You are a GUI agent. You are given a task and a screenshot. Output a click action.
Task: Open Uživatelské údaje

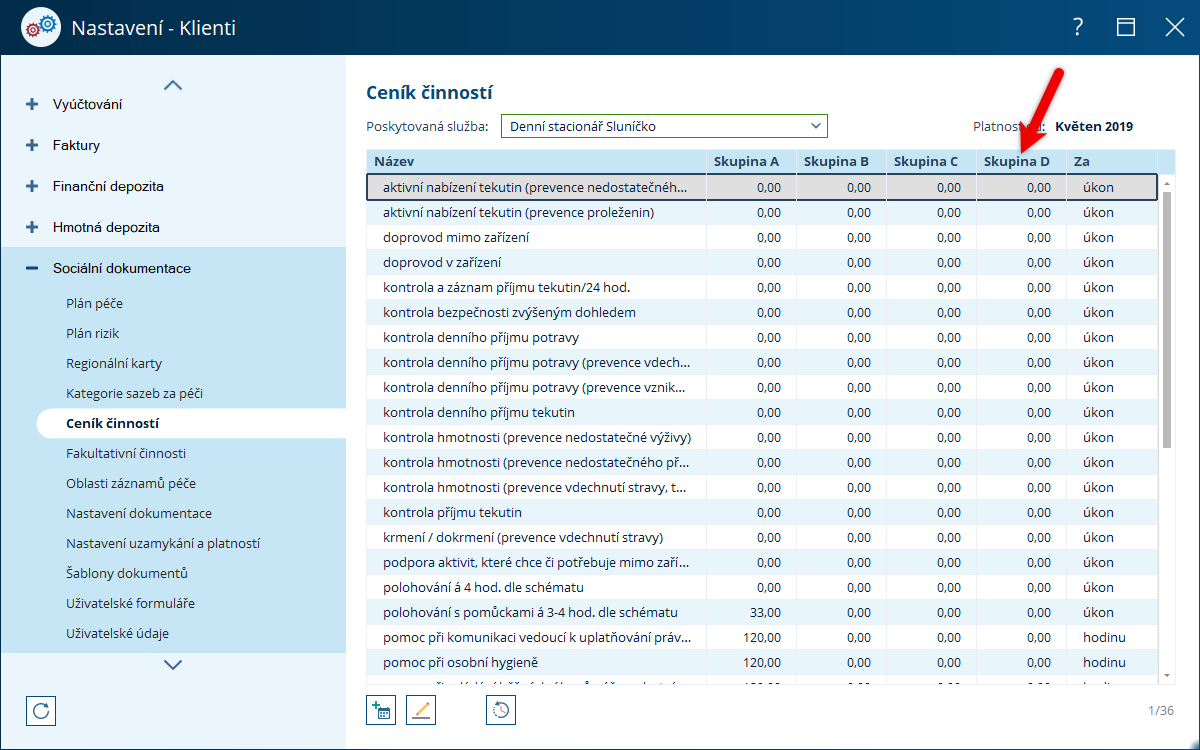(x=117, y=633)
